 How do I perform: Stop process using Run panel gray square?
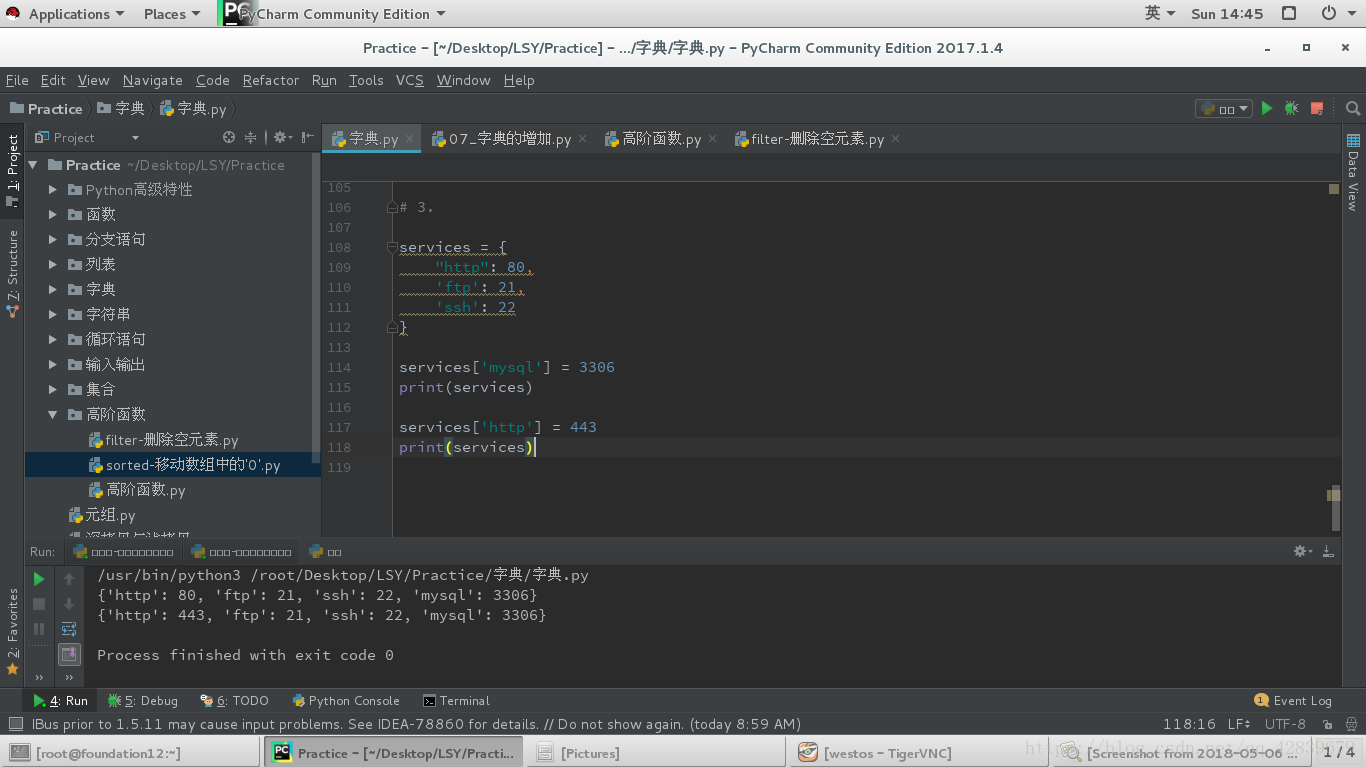[39, 604]
